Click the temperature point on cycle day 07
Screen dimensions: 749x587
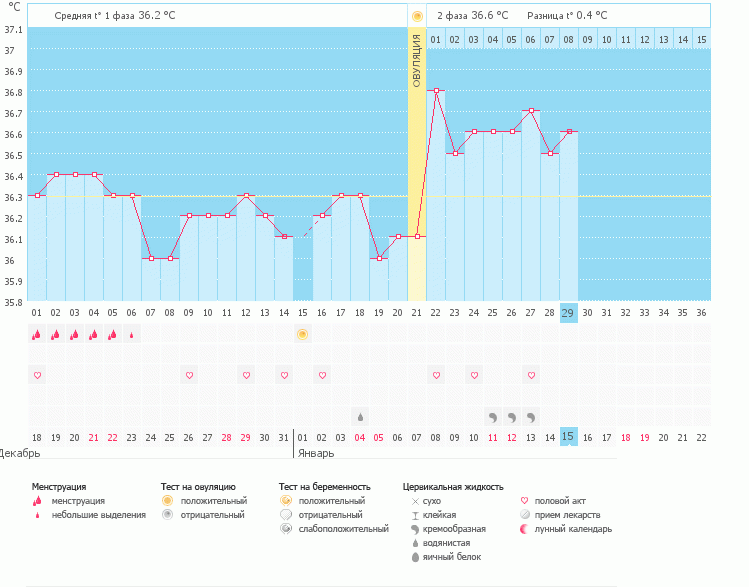[x=151, y=258]
